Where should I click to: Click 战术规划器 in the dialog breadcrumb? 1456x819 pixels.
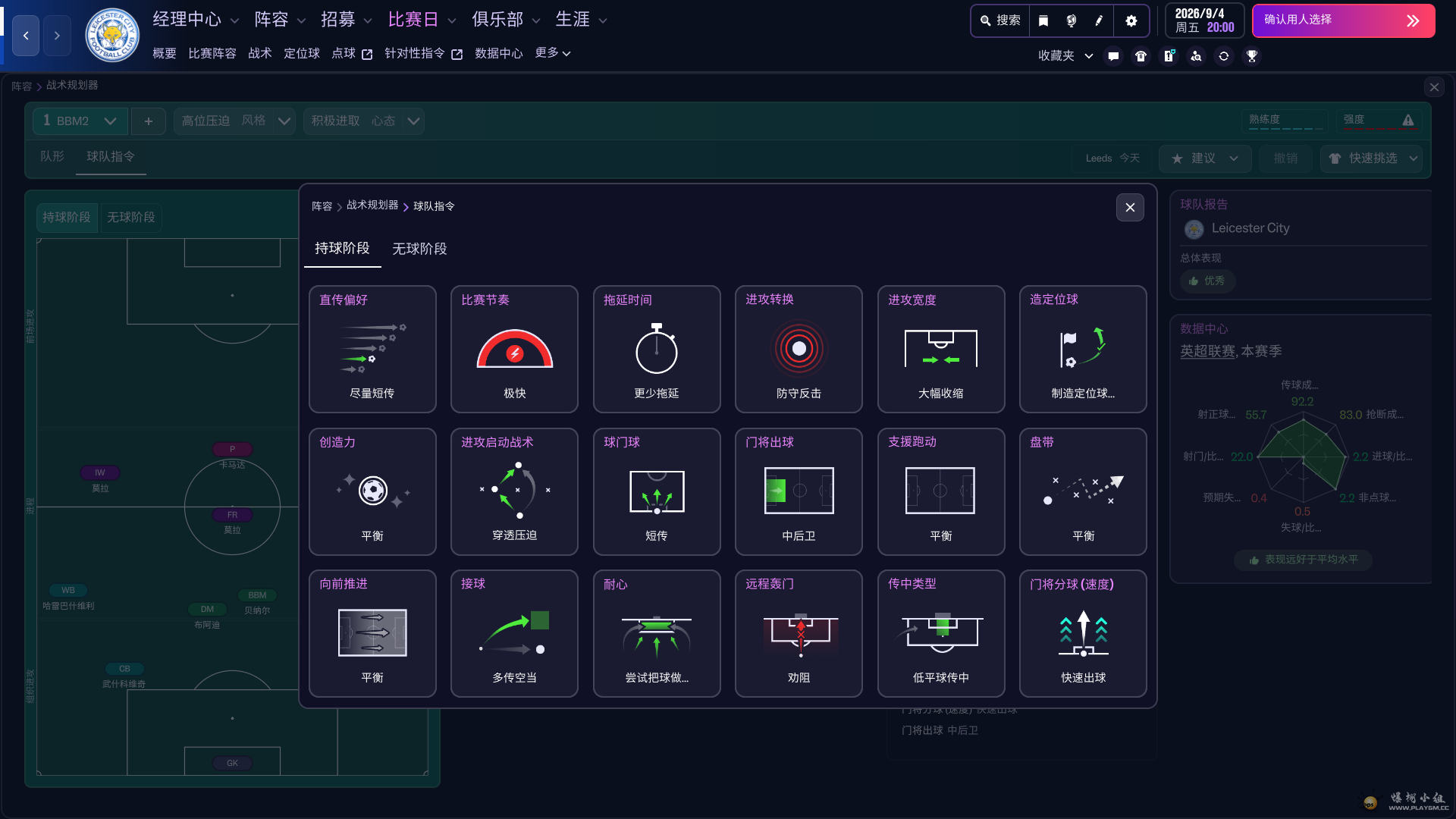tap(372, 206)
